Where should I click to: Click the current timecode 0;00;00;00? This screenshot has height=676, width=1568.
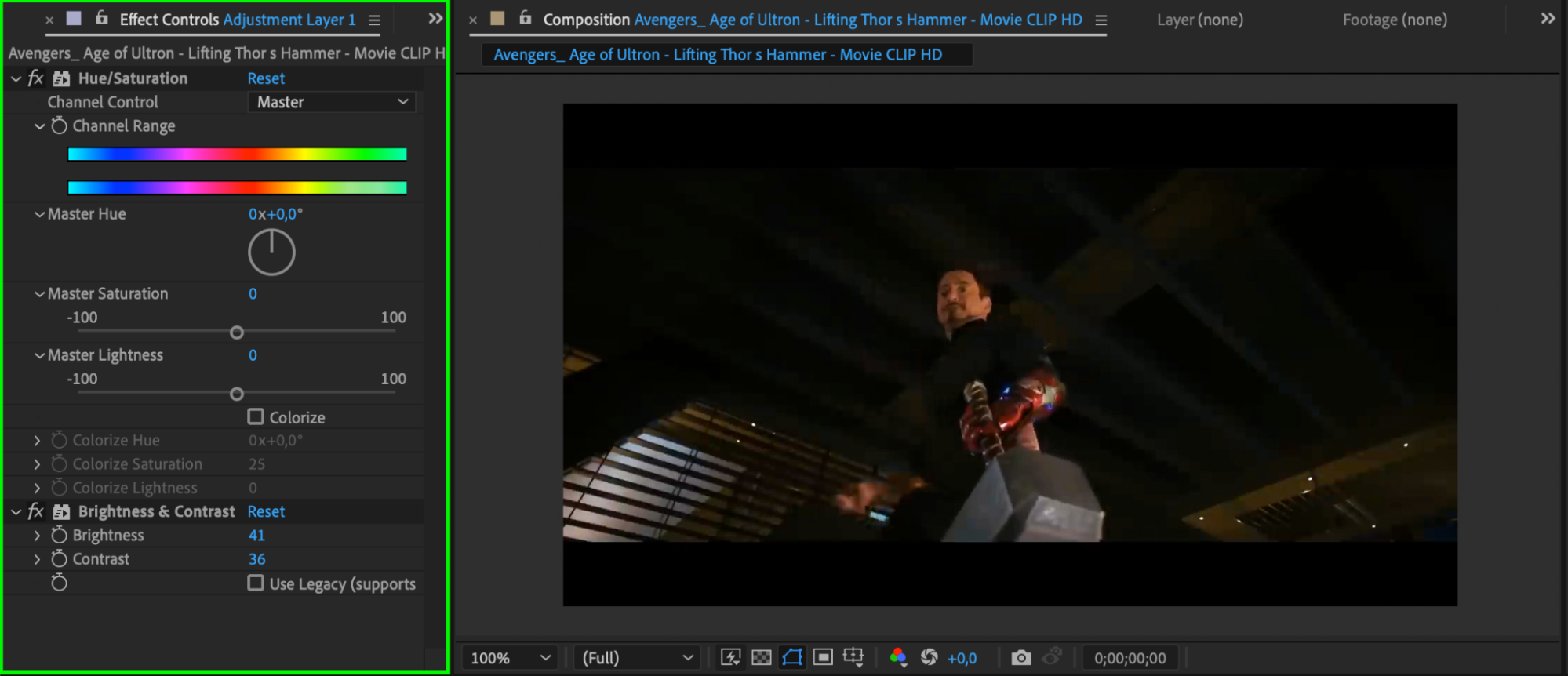click(x=1130, y=658)
